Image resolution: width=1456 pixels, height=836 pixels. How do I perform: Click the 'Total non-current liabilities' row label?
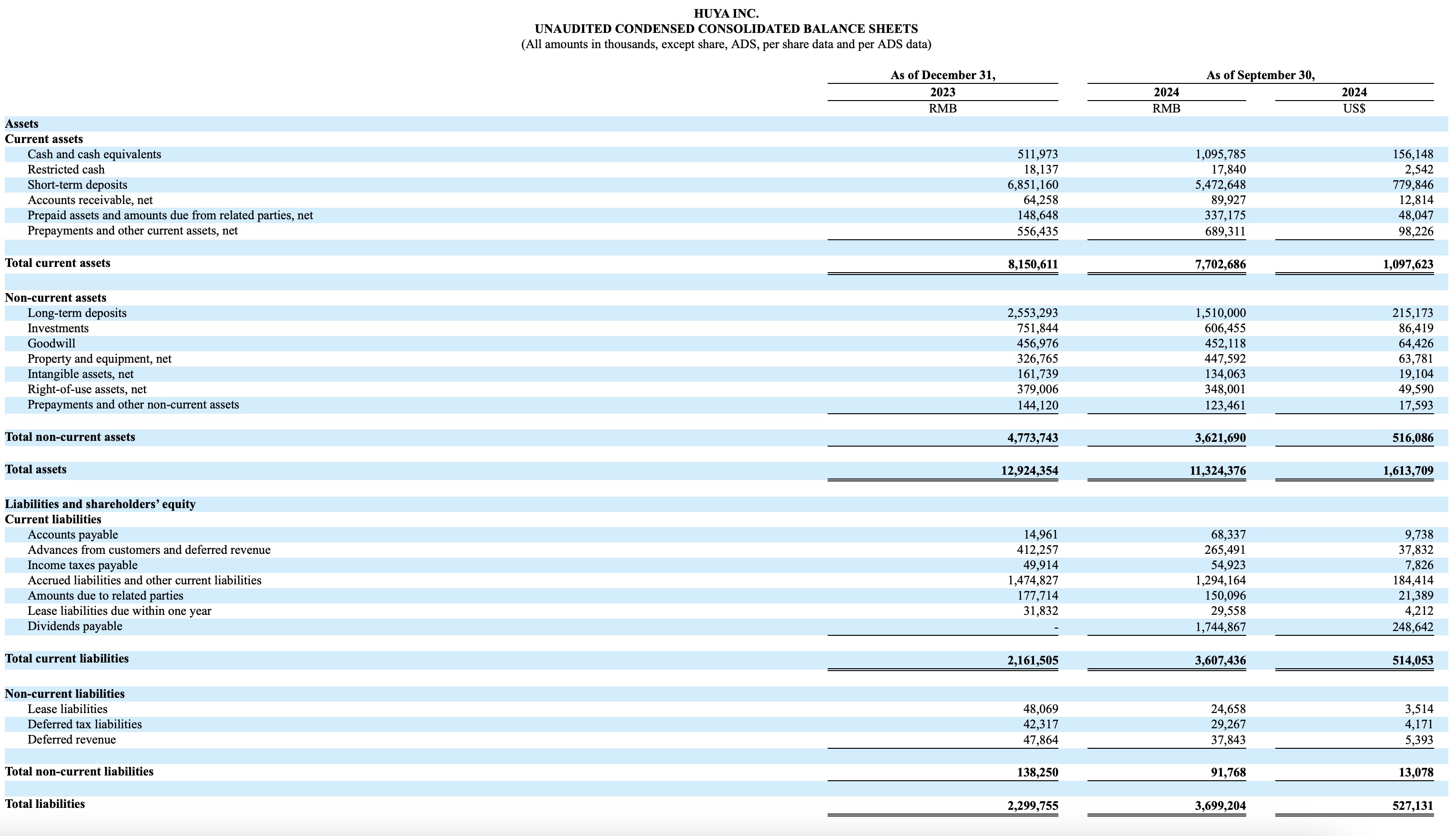tap(79, 771)
